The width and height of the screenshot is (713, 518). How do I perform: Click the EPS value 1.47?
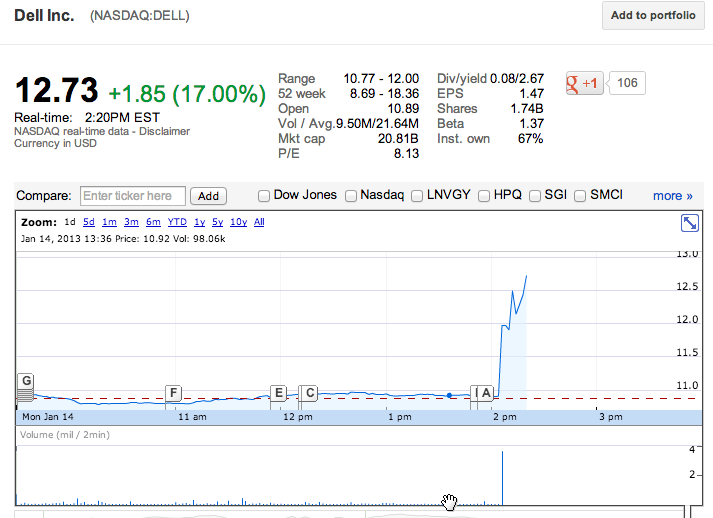coord(532,94)
